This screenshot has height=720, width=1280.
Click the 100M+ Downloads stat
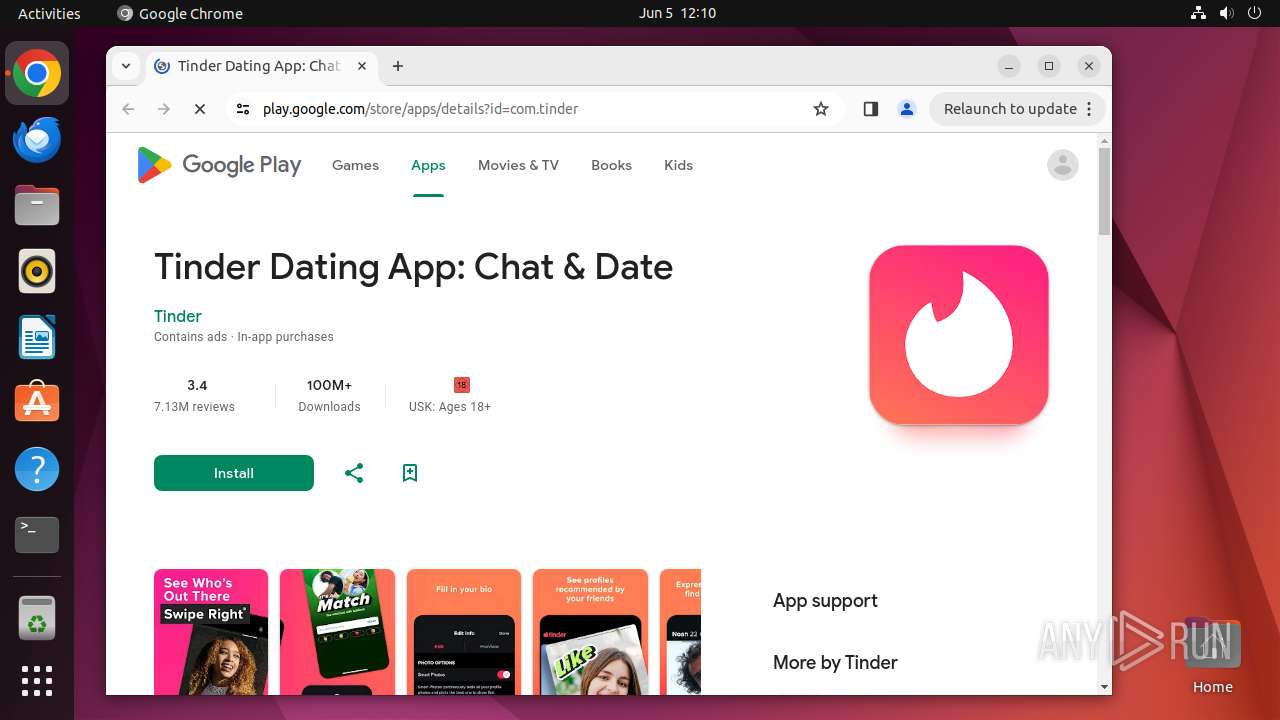click(x=329, y=395)
